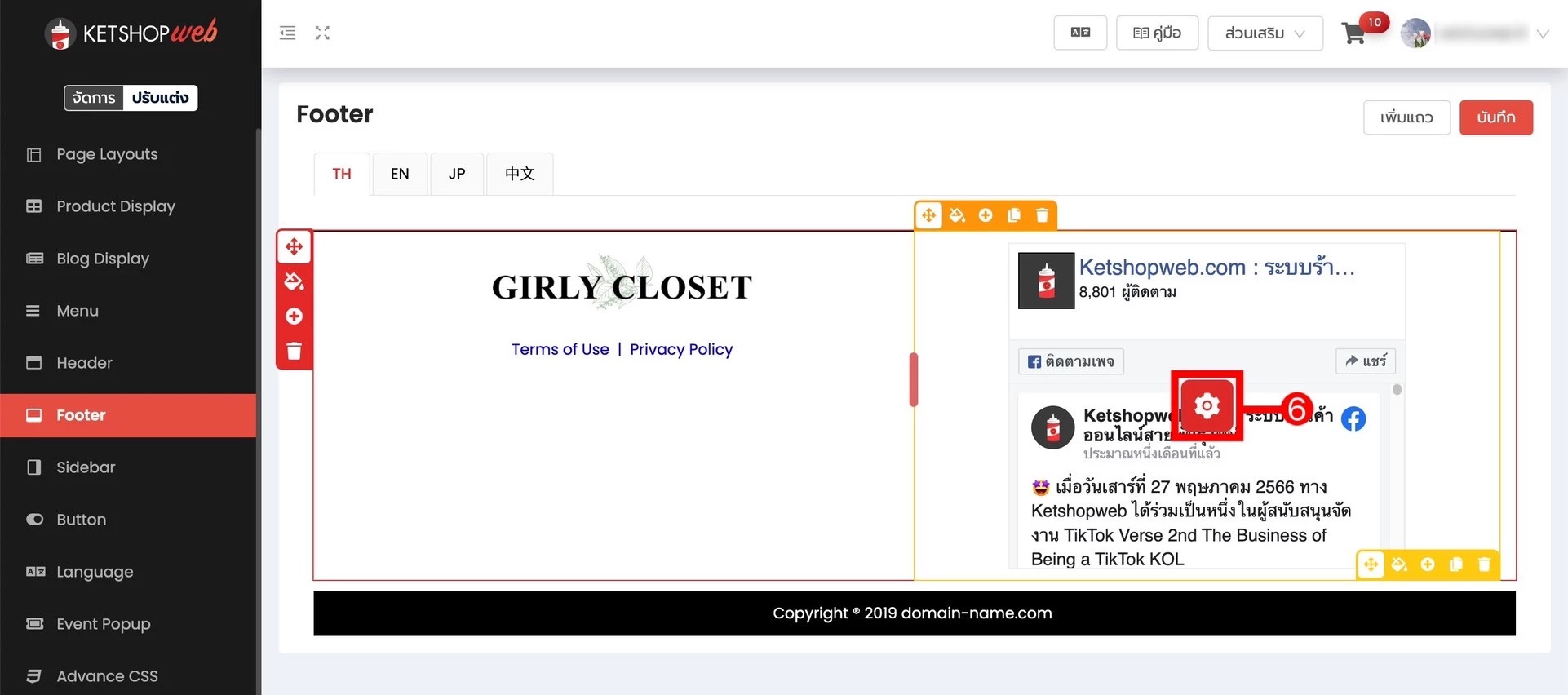The image size is (1568, 695).
Task: Expand the ส่วนเสริม dropdown
Action: [x=1265, y=33]
